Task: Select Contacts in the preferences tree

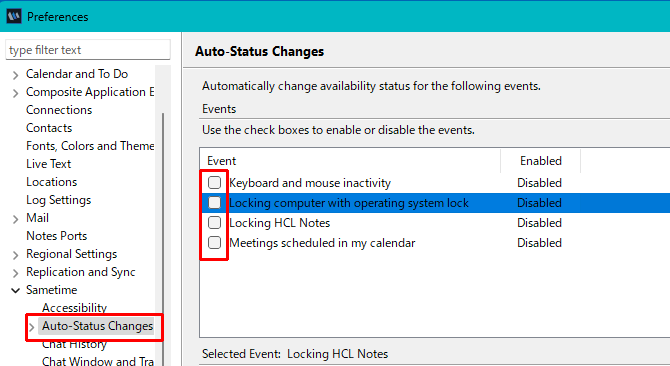Action: (49, 128)
